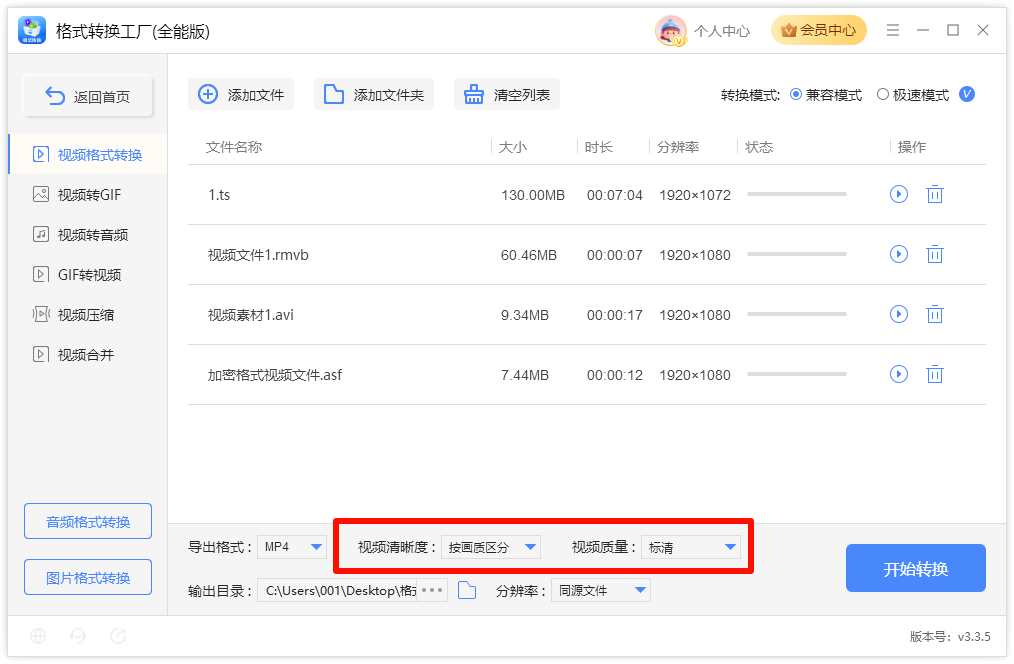Select 视频文件1.rmvb file name
1014x664 pixels.
pos(258,255)
